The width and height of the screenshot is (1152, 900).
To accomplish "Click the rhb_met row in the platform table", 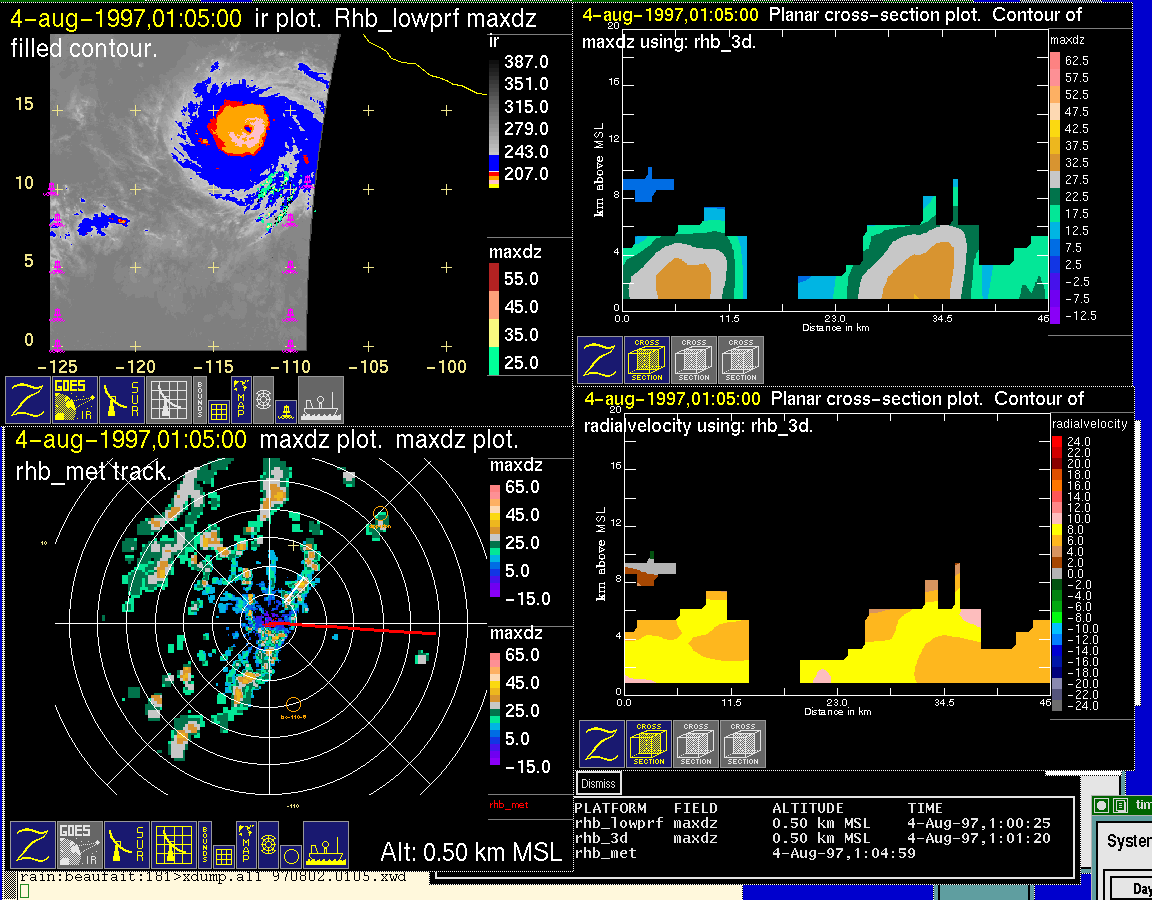I will click(745, 853).
